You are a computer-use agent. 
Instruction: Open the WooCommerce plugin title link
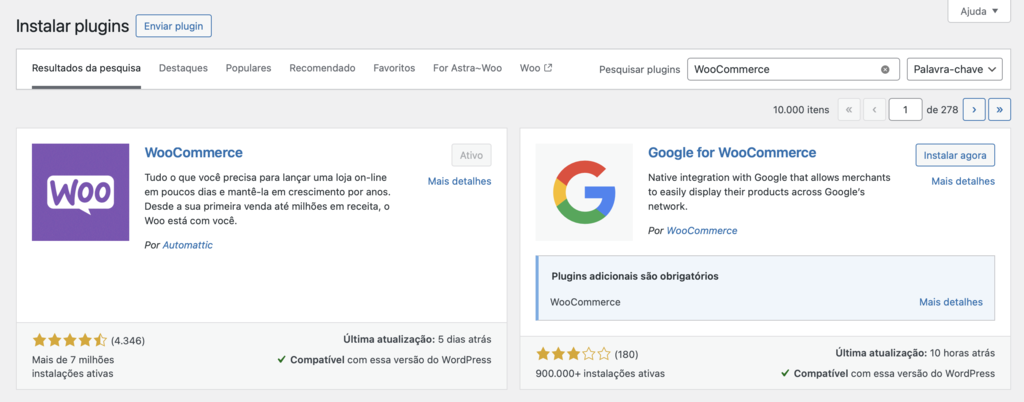click(x=193, y=153)
